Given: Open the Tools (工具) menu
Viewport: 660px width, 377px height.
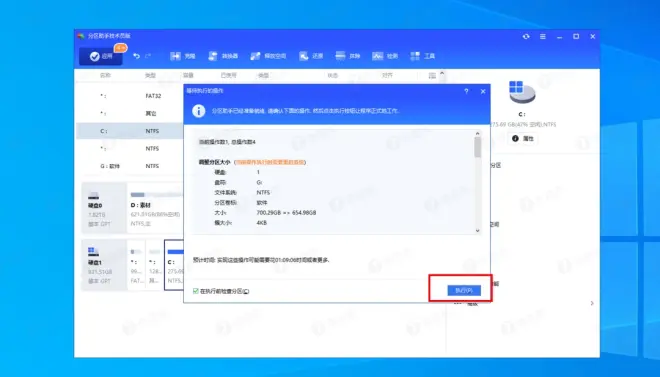Looking at the screenshot, I should pos(422,56).
